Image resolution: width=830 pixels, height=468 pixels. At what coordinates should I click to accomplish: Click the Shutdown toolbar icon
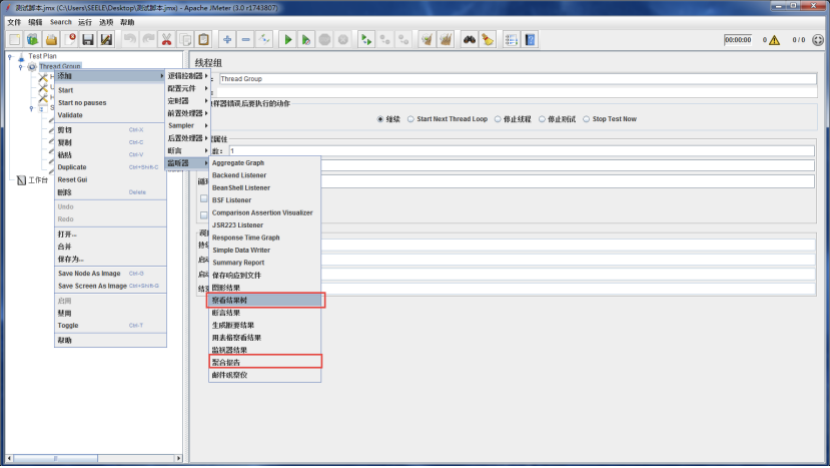click(x=343, y=40)
